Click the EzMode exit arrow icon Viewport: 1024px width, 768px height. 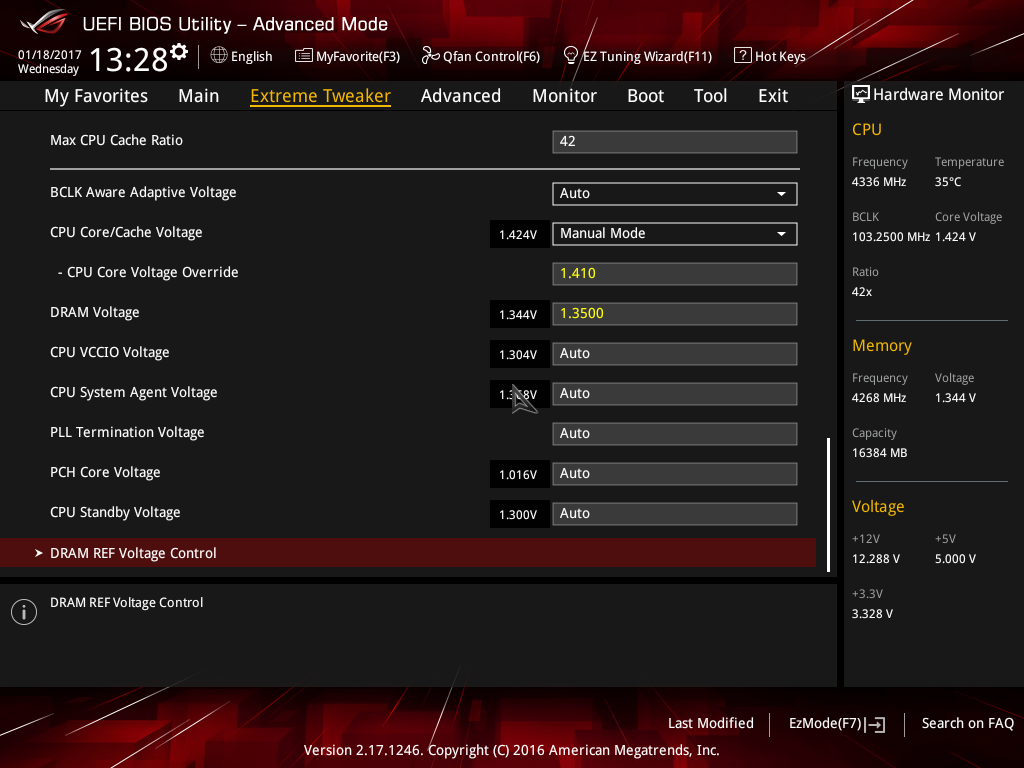(876, 724)
